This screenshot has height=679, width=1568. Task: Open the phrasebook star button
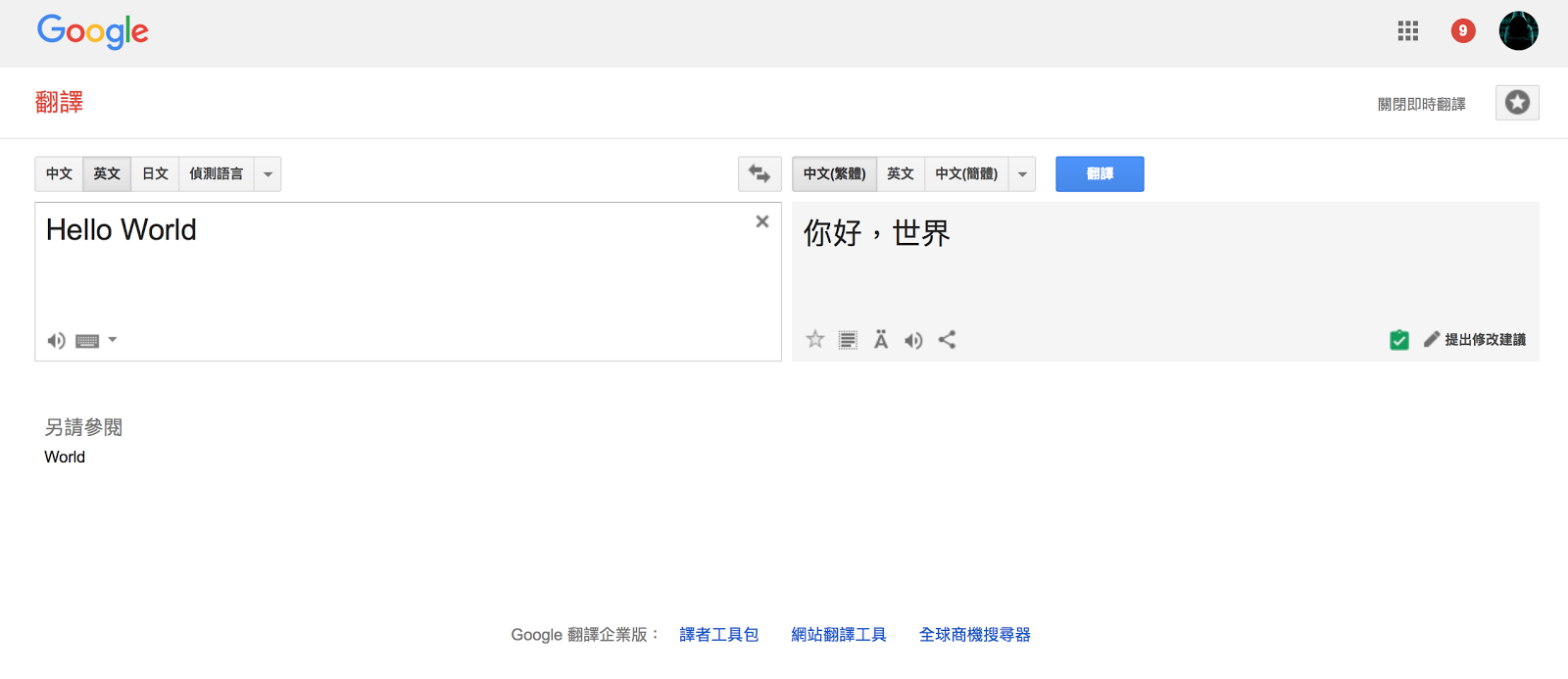click(x=1517, y=103)
